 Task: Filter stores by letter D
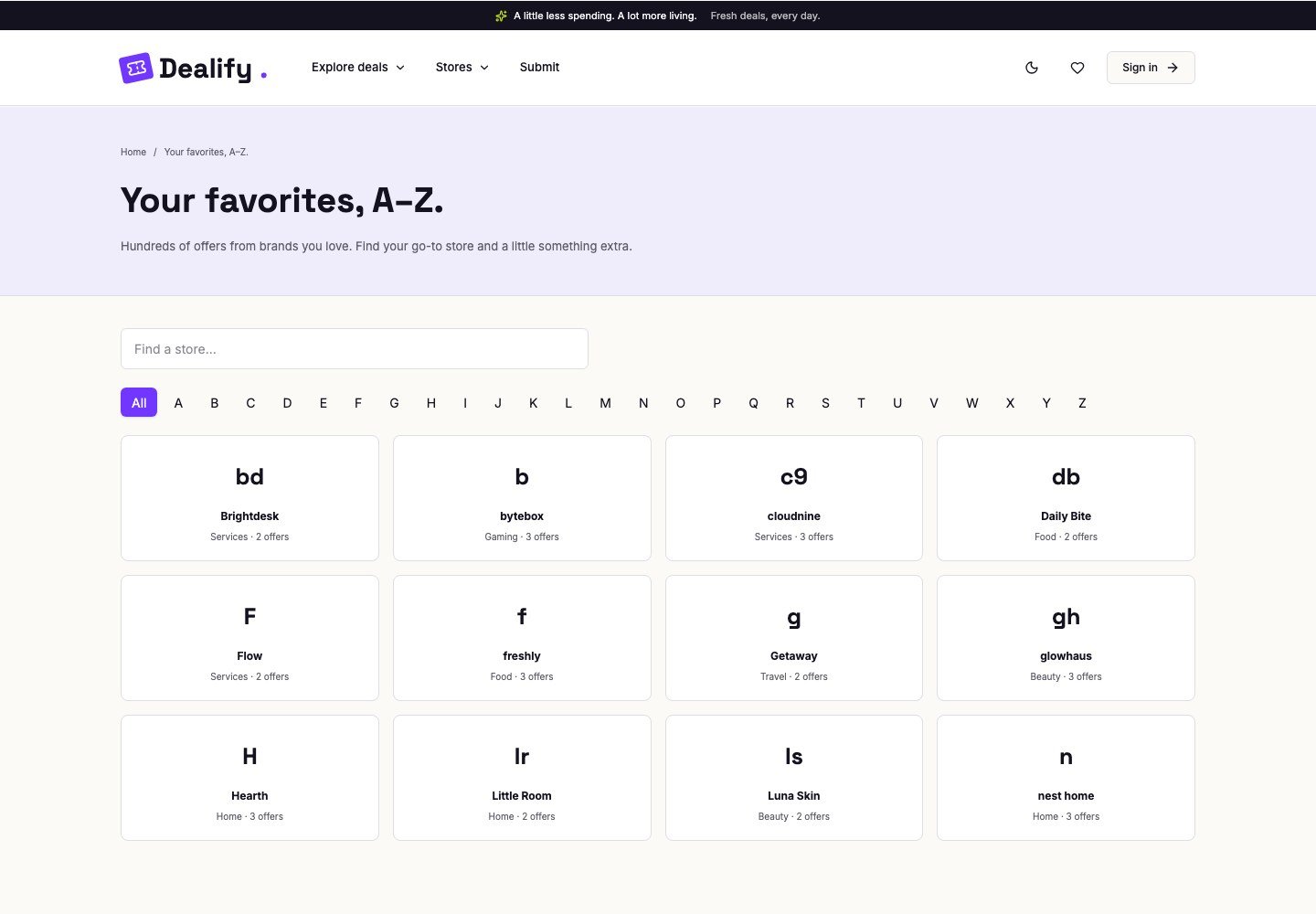(x=287, y=402)
